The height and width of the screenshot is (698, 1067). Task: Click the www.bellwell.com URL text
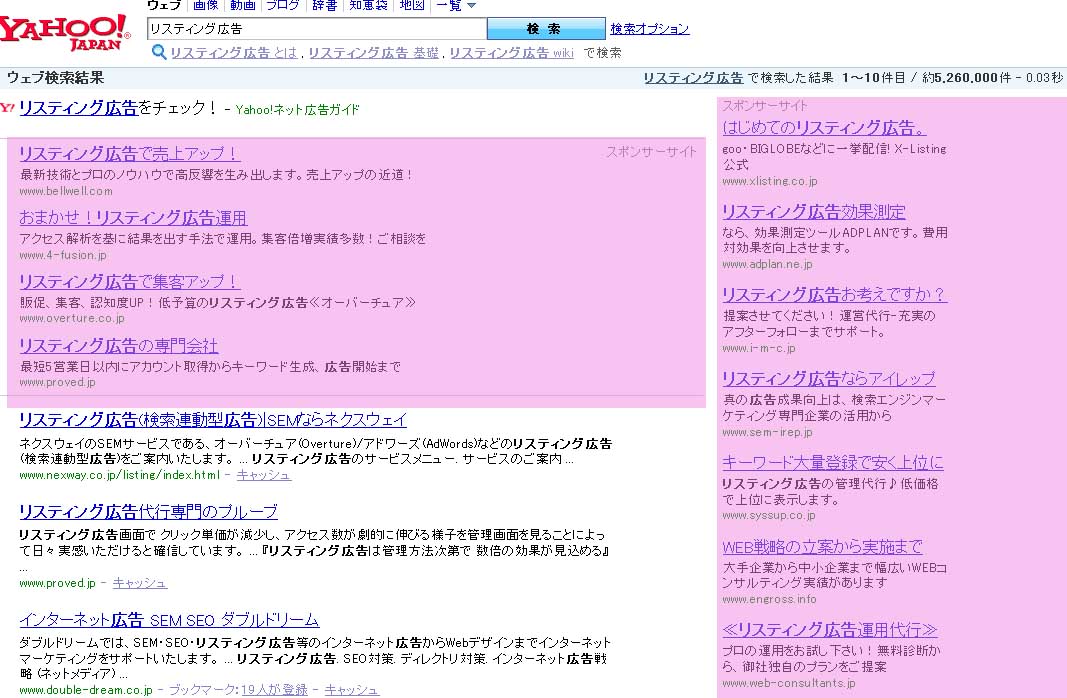click(66, 191)
